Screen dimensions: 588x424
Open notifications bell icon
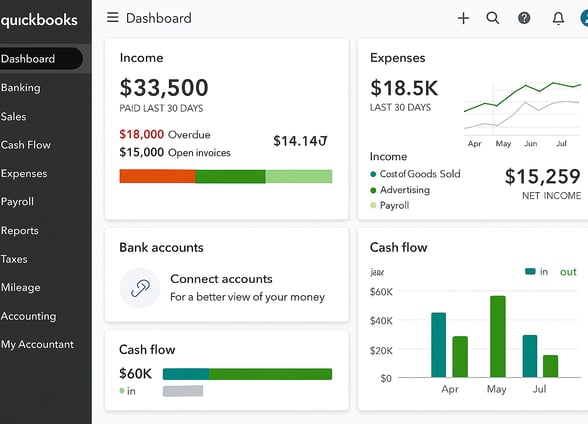tap(558, 18)
